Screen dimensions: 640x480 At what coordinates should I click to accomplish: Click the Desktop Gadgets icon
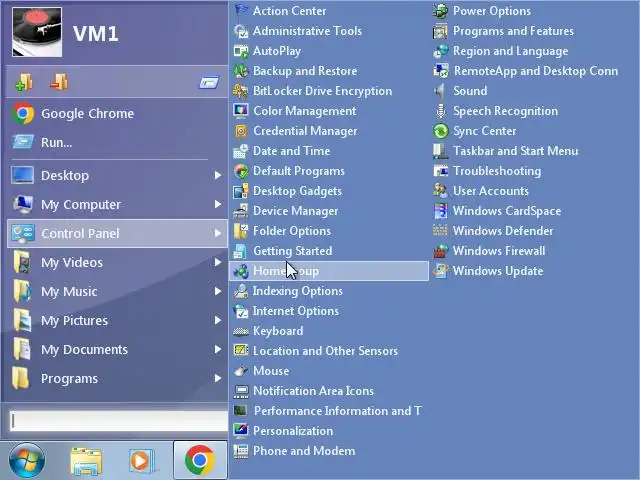point(241,191)
